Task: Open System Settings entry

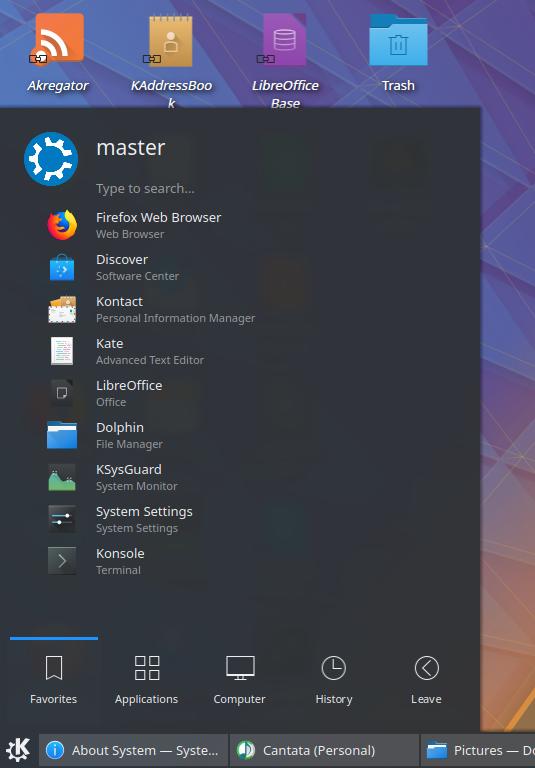Action: pos(240,519)
